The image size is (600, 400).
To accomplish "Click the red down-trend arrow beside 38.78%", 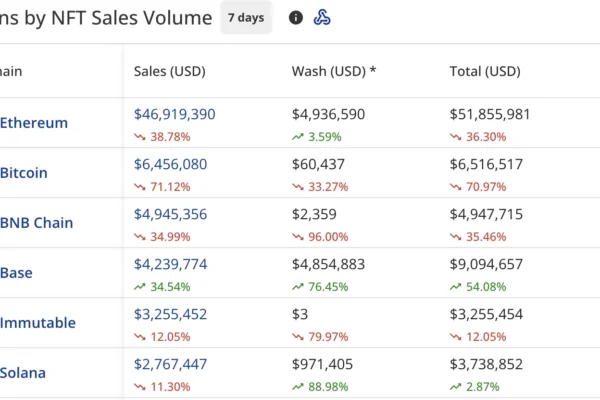I will click(x=140, y=137).
